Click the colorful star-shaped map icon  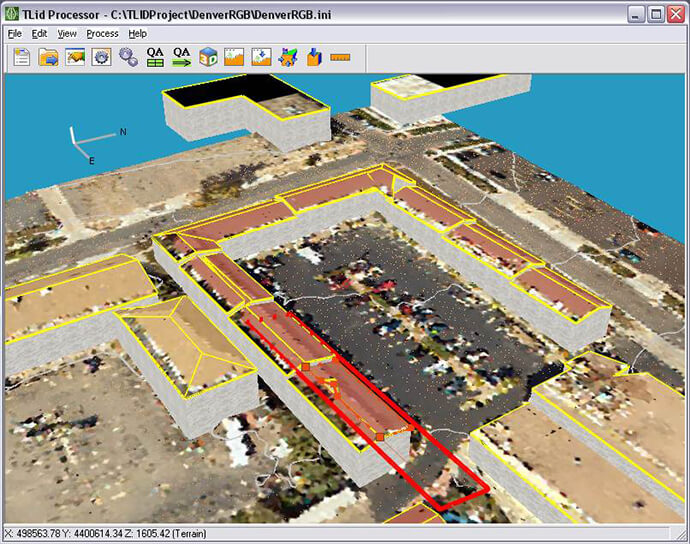288,58
